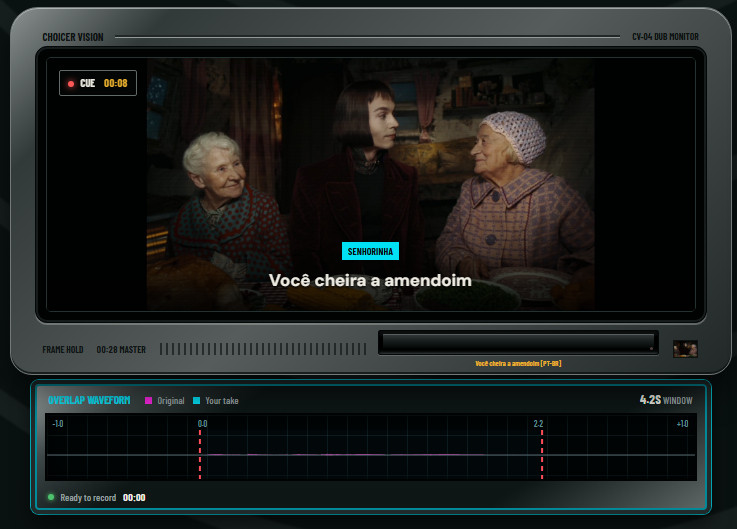Screen dimensions: 737x529
Task: Select the SENHORINHA character label
Action: (370, 251)
